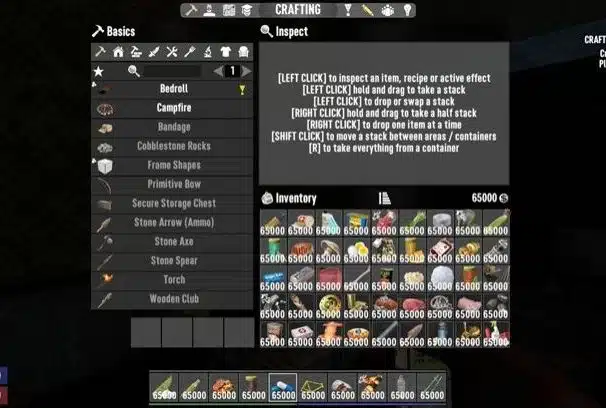Select the crossed tools category

click(x=172, y=52)
